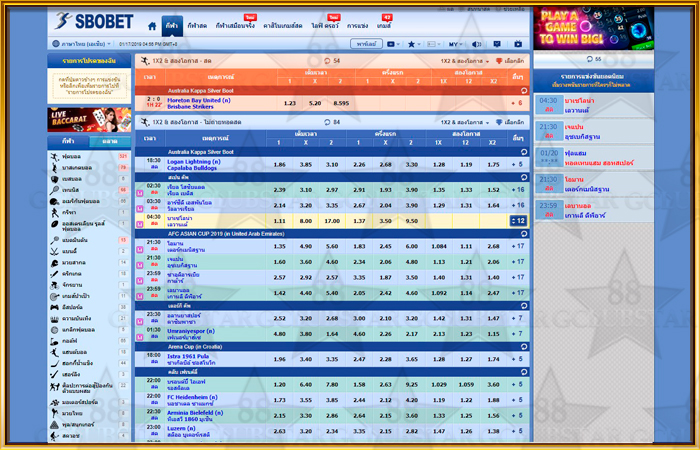Click refresh icon beside the 84 counter

(x=324, y=122)
